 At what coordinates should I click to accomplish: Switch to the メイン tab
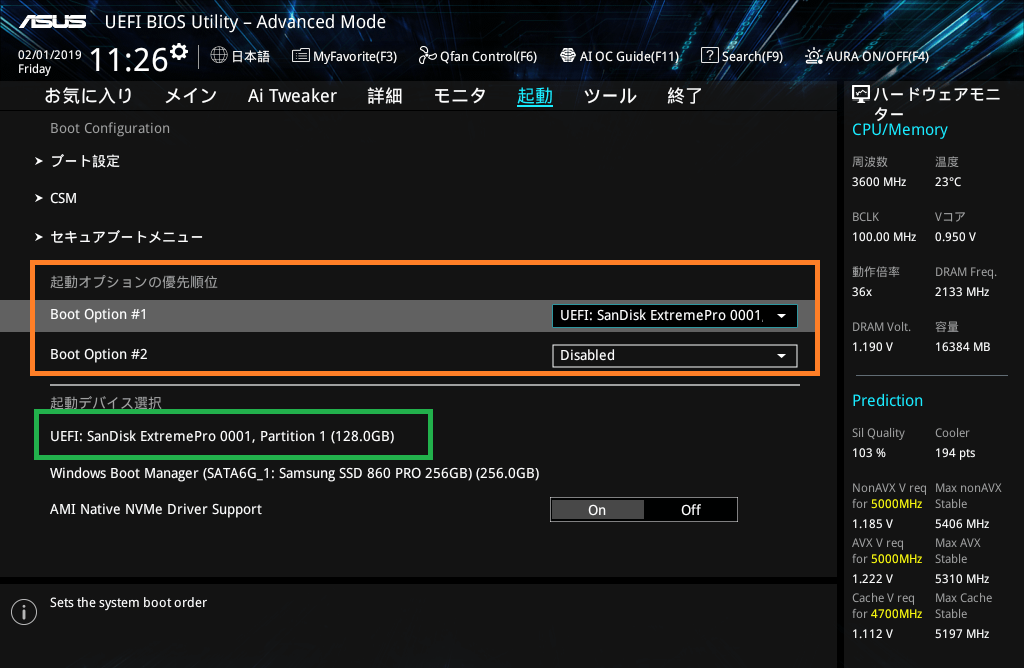pos(191,96)
